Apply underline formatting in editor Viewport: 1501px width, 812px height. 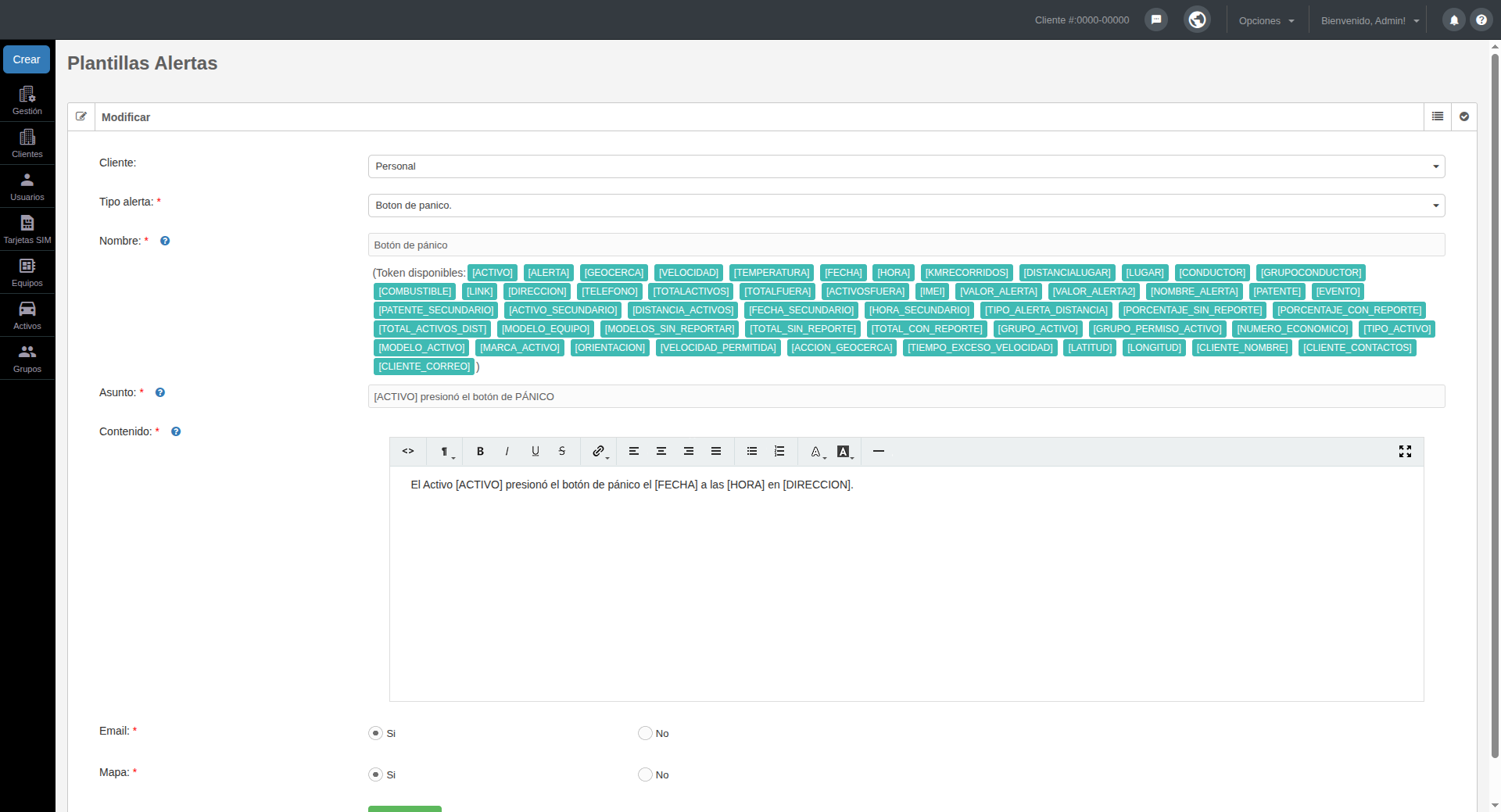[535, 452]
